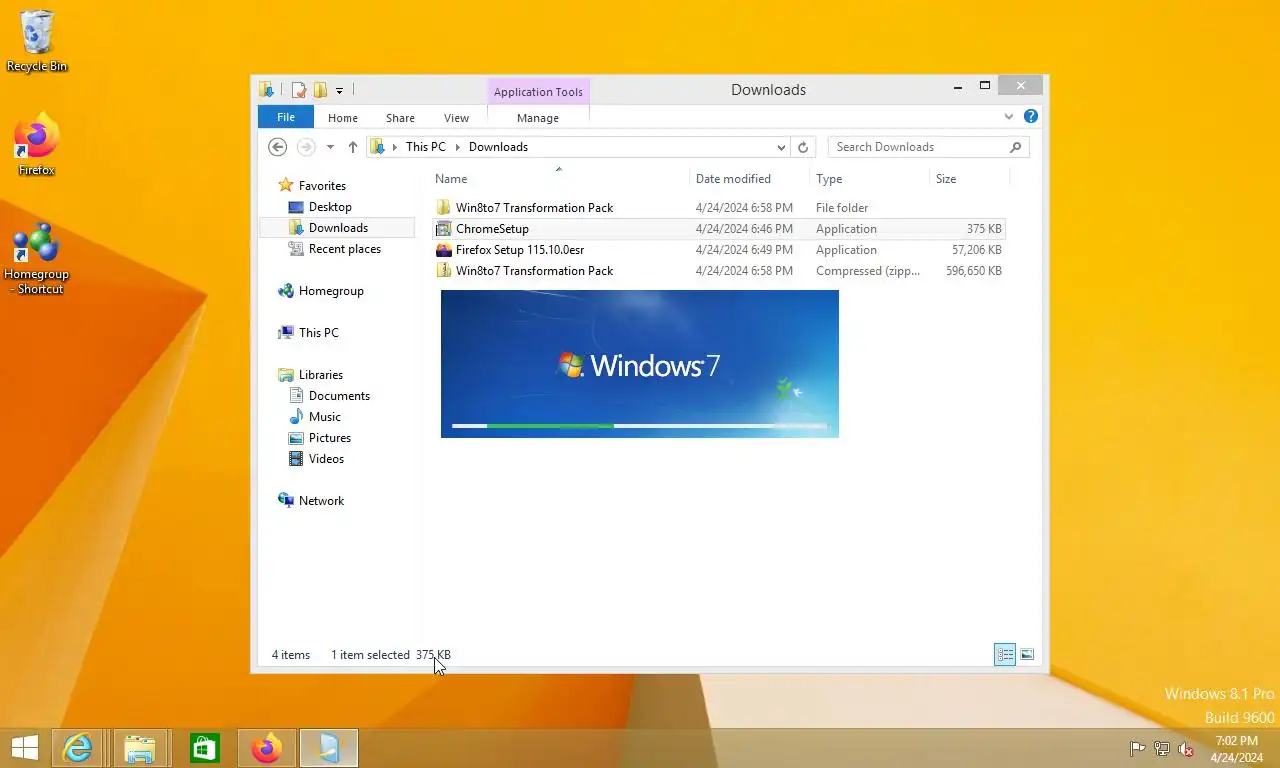Switch to the Share ribbon tab

coord(400,118)
